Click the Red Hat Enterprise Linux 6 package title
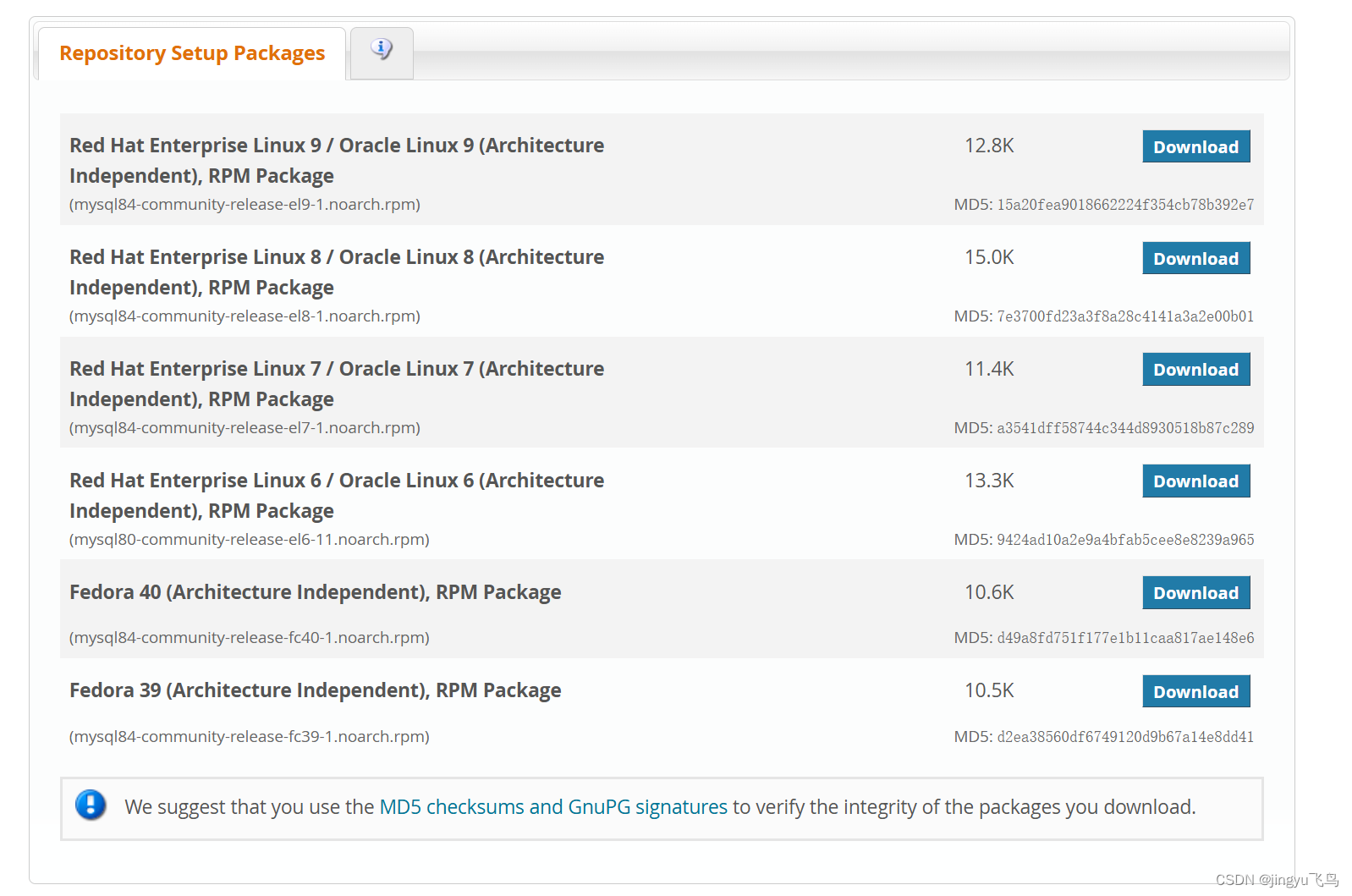 [337, 495]
